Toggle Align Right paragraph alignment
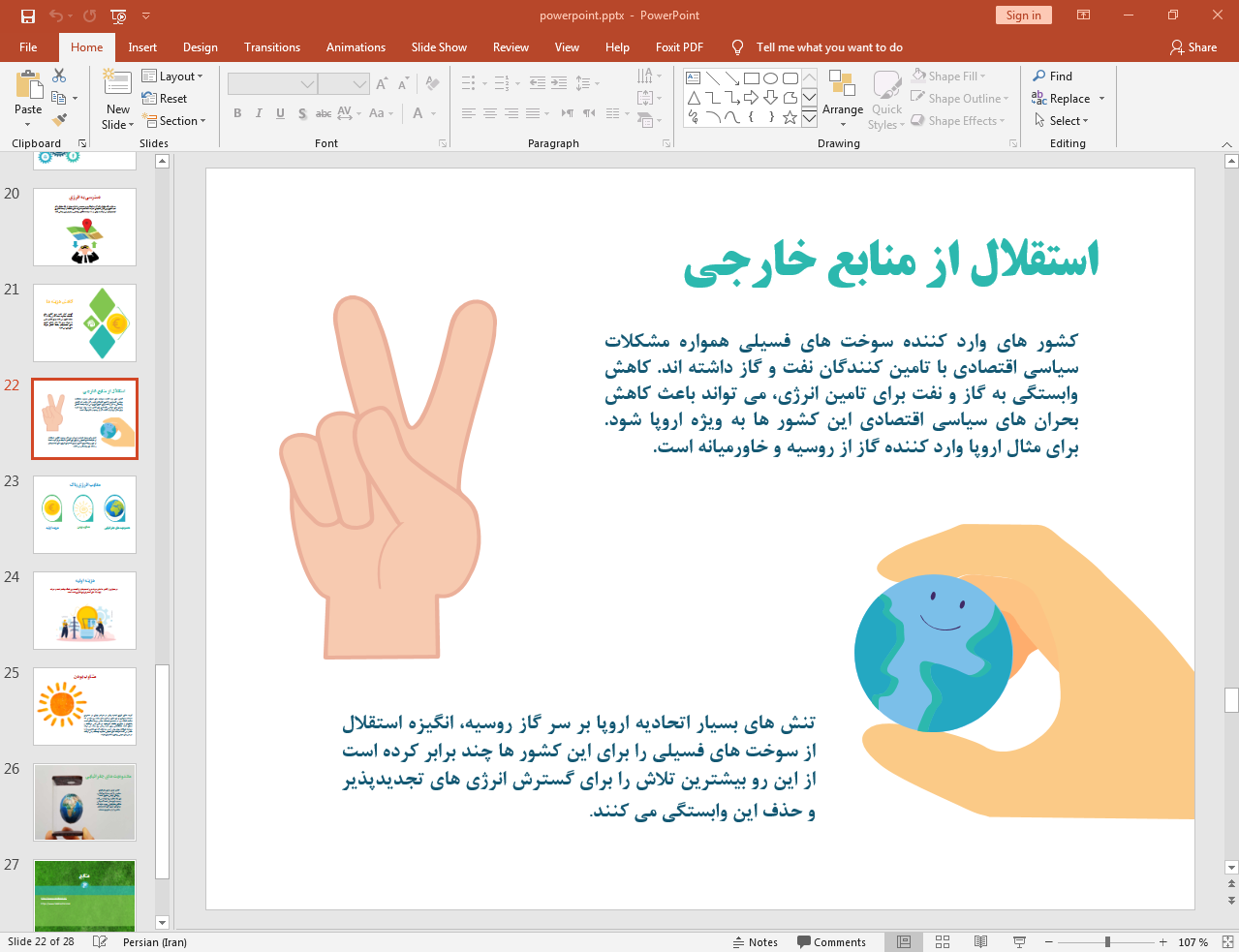This screenshot has height=952, width=1239. click(511, 113)
